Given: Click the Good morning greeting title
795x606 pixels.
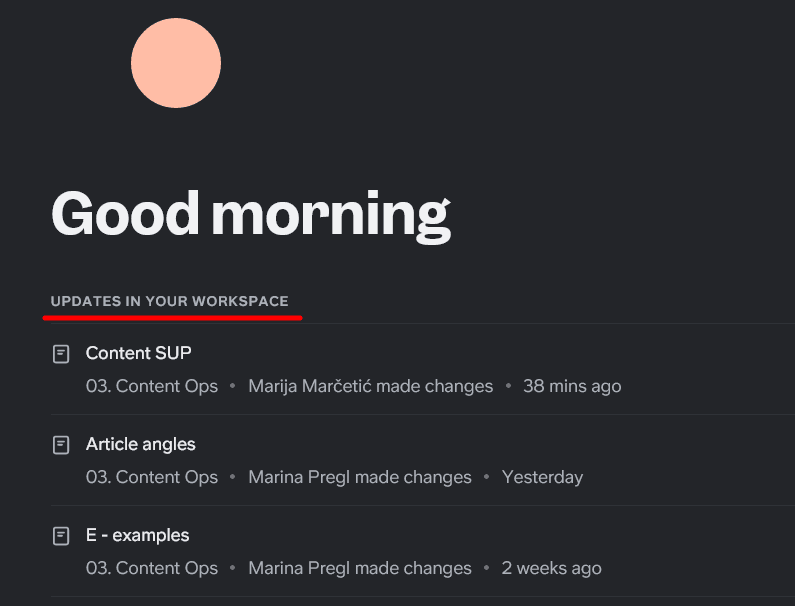Looking at the screenshot, I should pos(250,213).
